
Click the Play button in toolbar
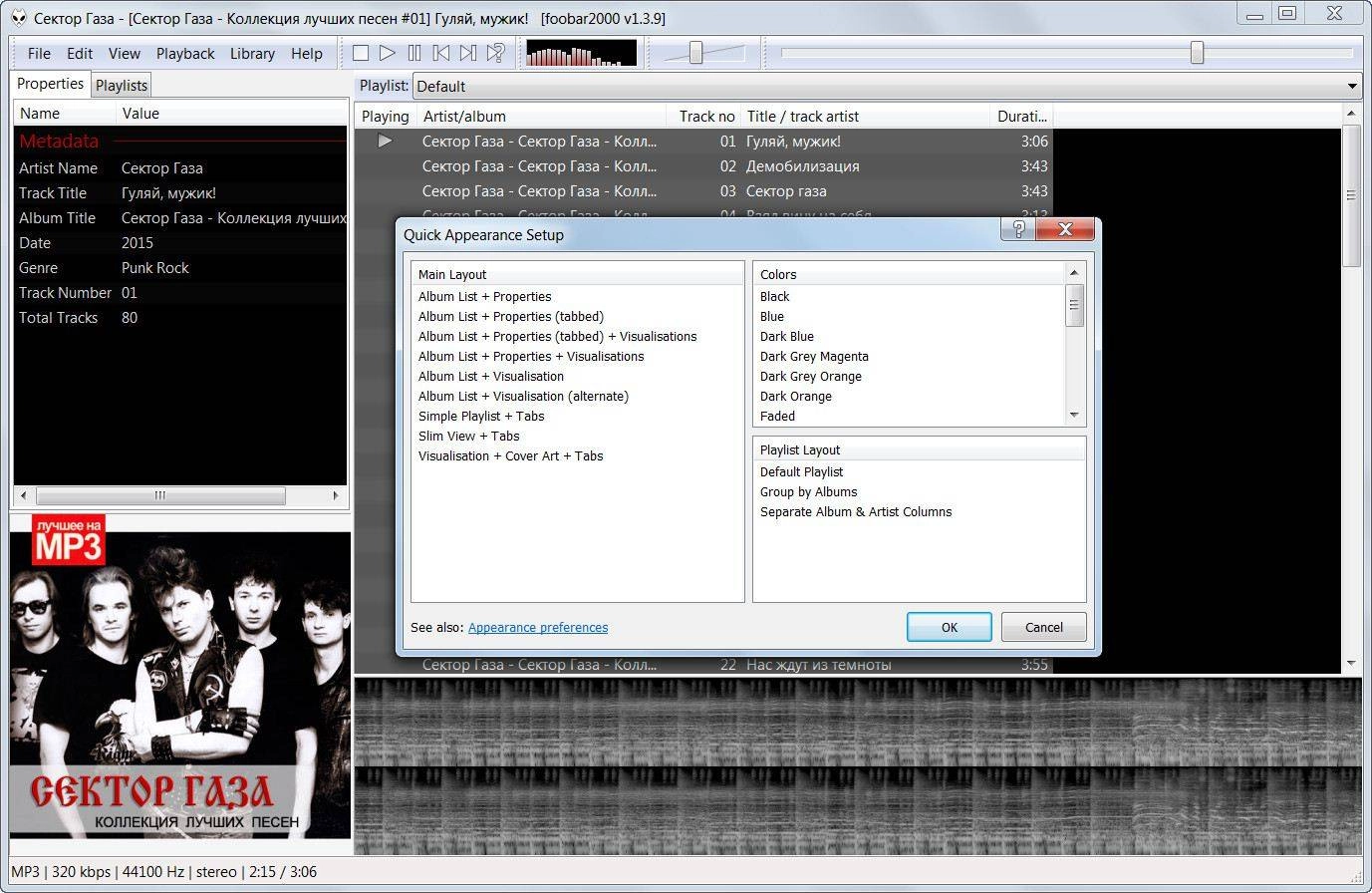[x=388, y=53]
